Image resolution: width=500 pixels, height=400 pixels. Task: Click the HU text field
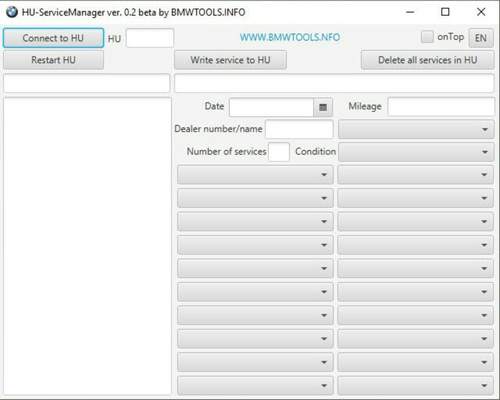pos(150,38)
